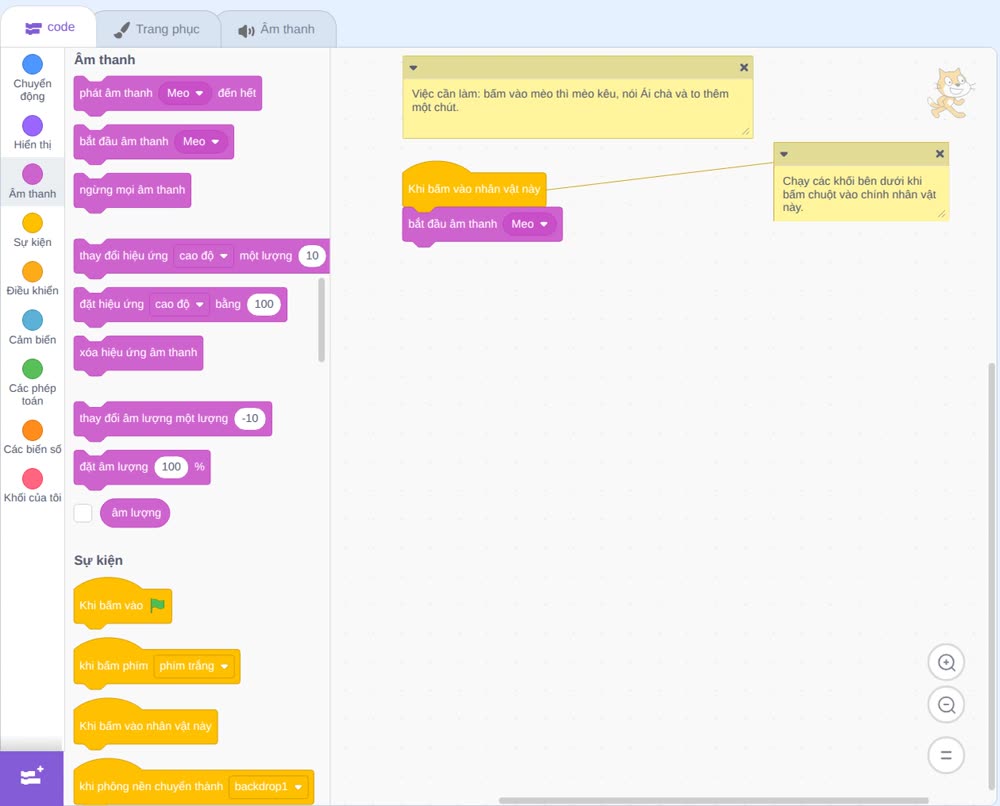The width and height of the screenshot is (1000, 806).
Task: Open the Âm thanh tab
Action: coord(277,29)
